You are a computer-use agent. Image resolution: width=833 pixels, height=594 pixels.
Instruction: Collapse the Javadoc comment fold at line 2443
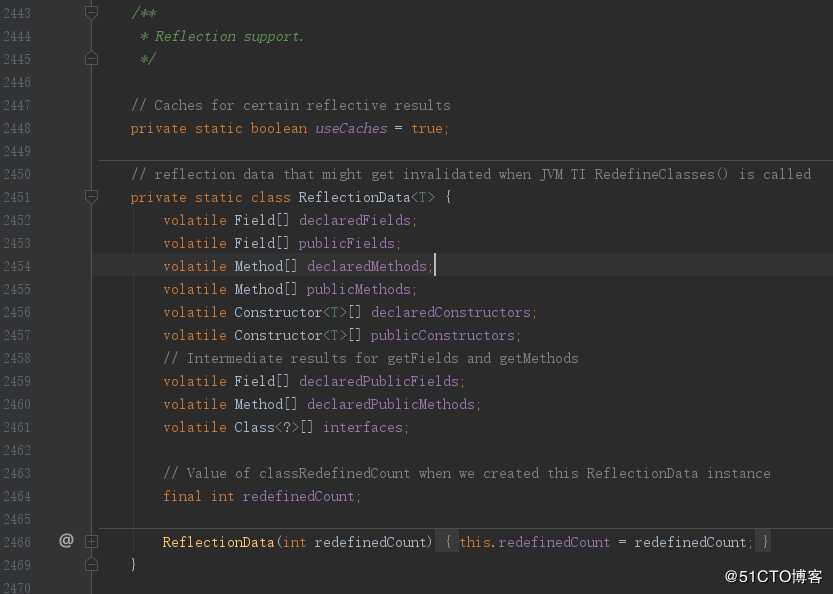point(91,12)
